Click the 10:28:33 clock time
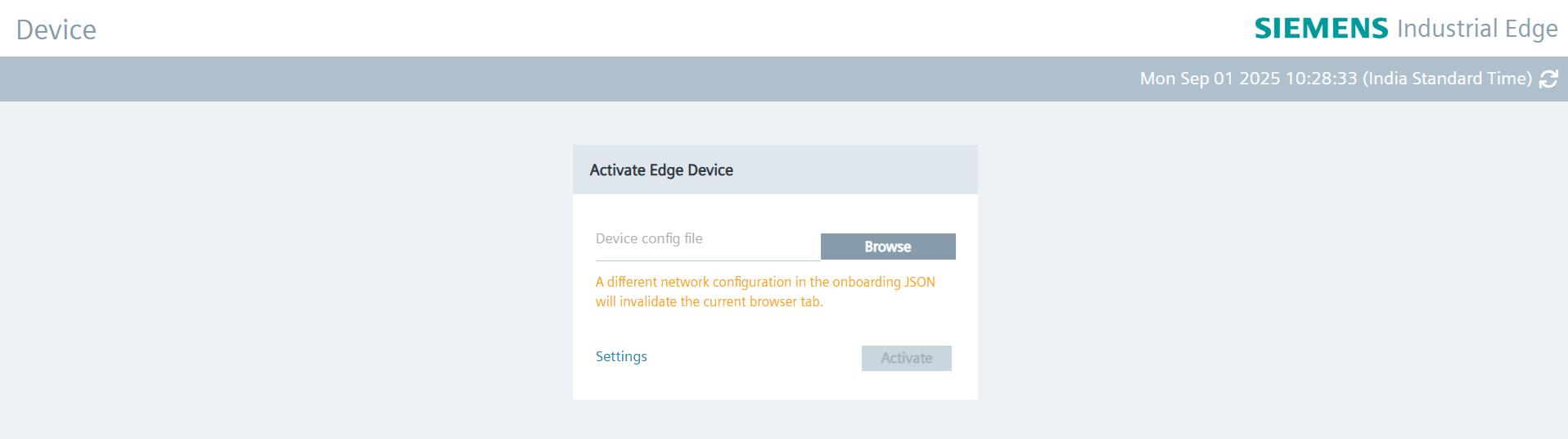This screenshot has width=1568, height=439. [1321, 79]
